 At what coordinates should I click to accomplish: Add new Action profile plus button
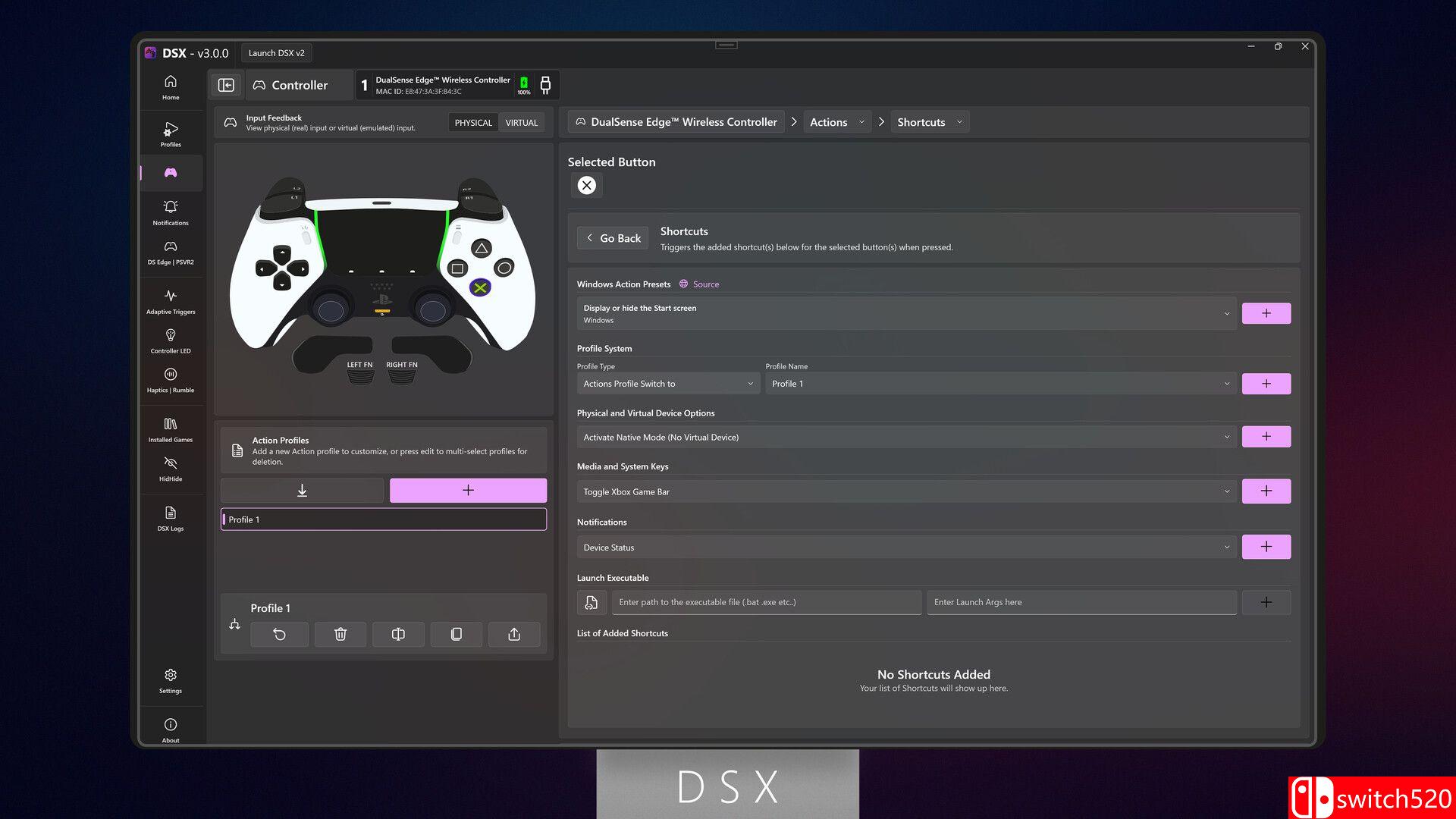click(x=468, y=491)
